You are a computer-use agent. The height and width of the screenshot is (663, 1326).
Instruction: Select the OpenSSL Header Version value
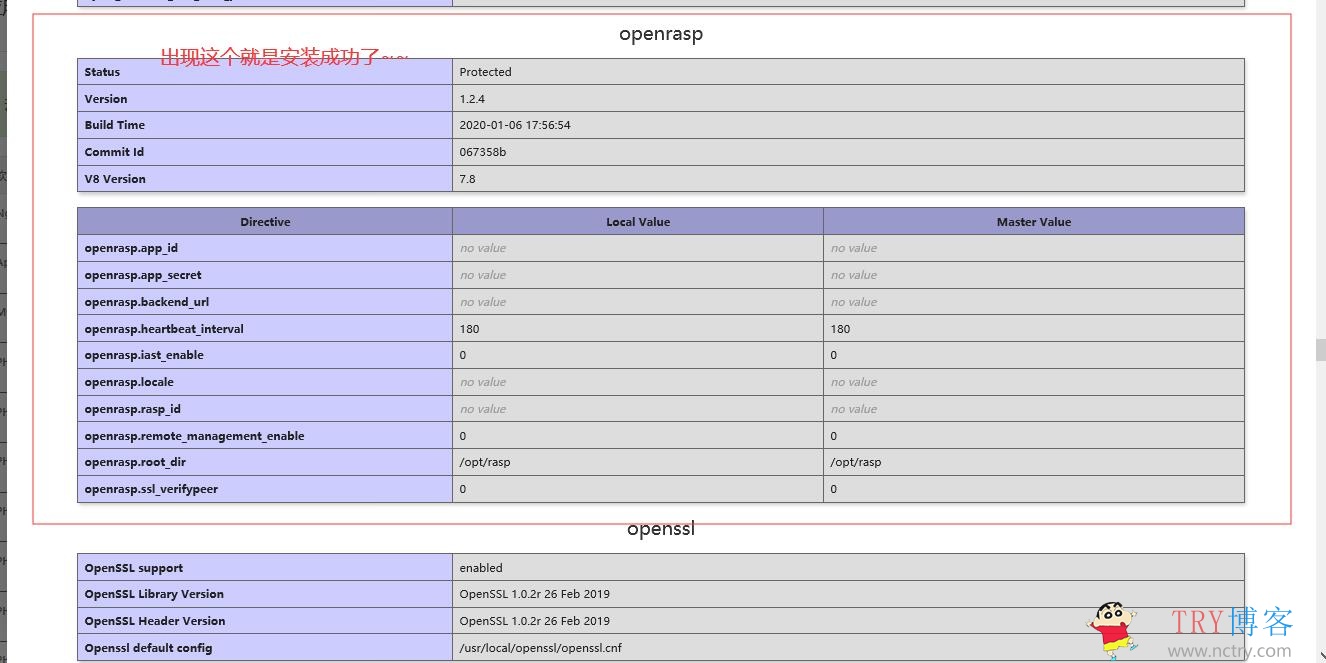pyautogui.click(x=534, y=621)
